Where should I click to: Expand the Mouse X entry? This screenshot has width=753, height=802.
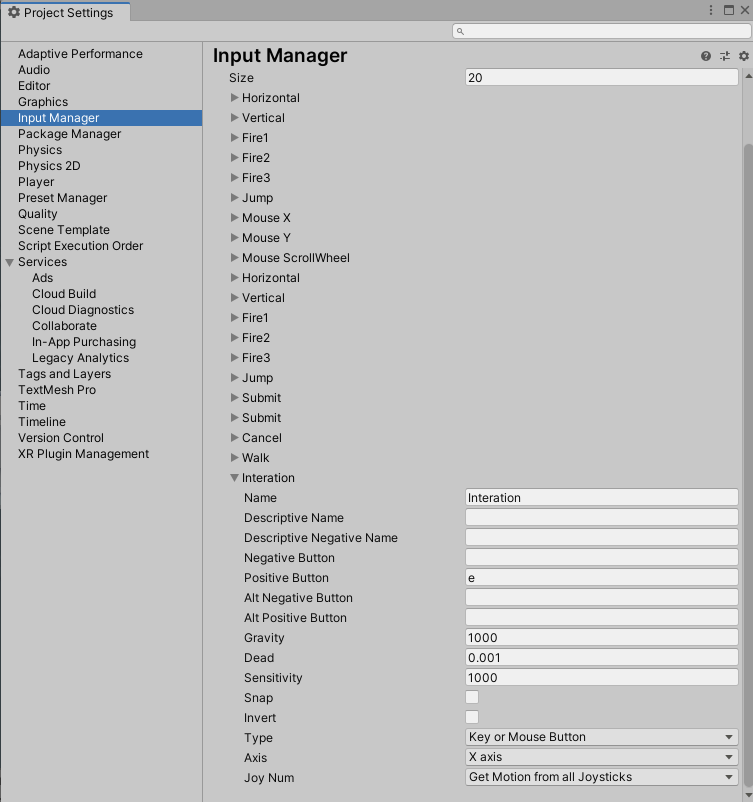point(234,218)
